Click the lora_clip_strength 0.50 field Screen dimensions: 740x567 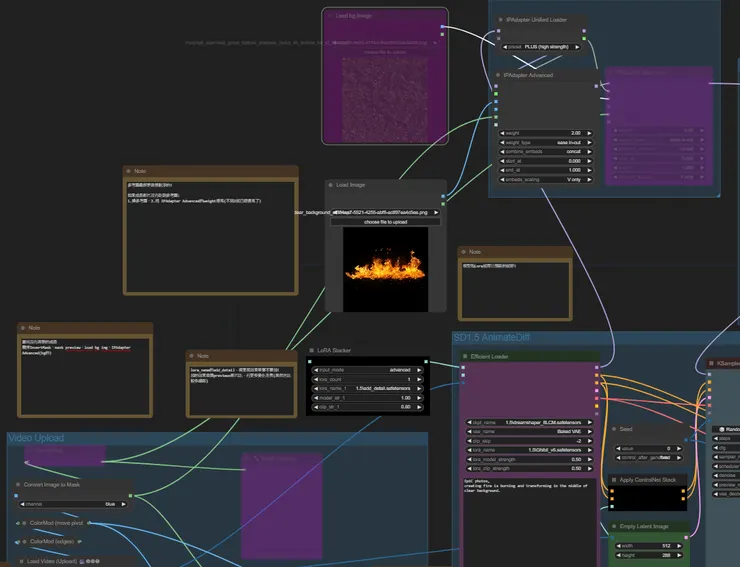coord(530,468)
